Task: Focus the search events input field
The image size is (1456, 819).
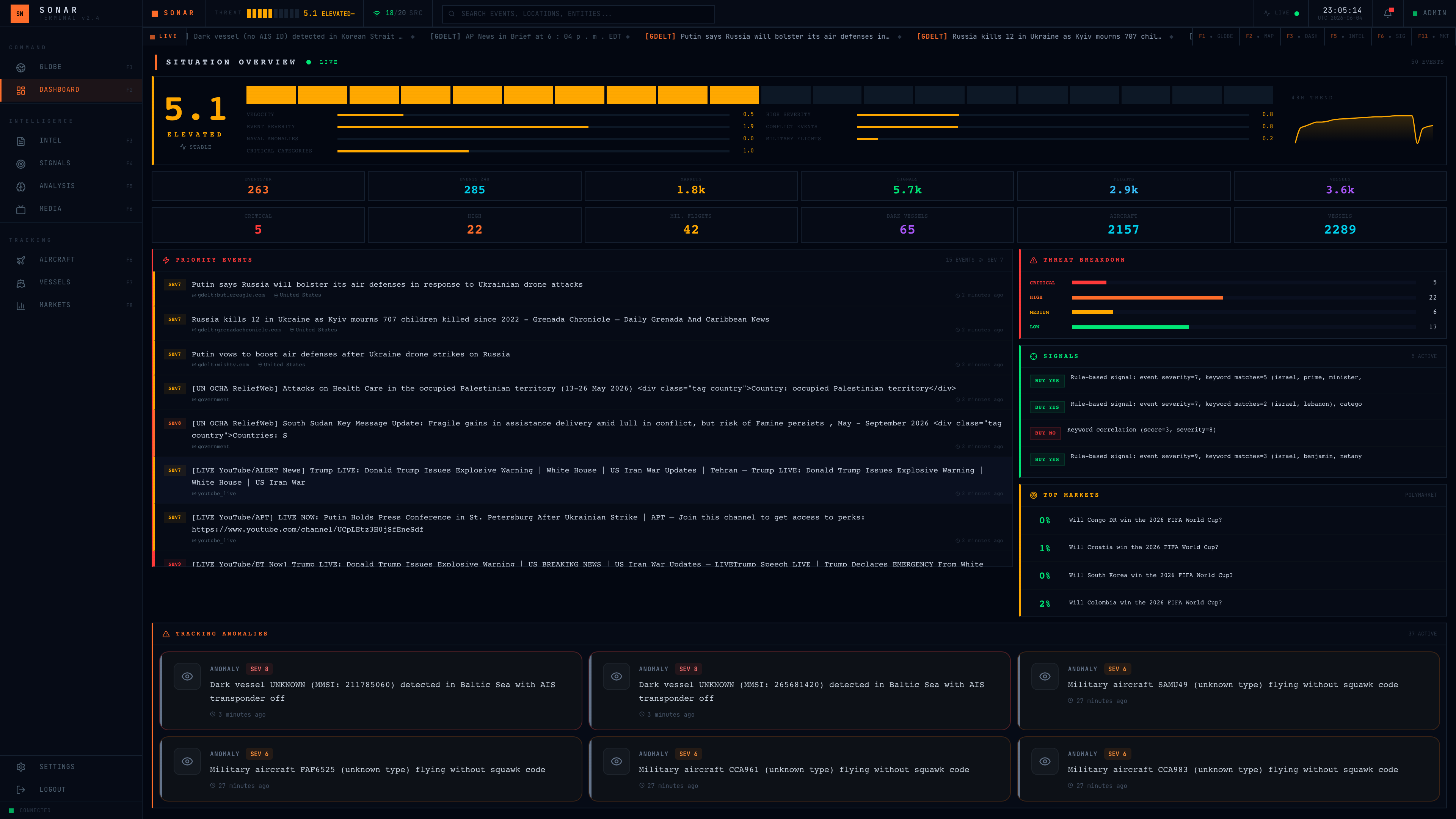Action: pos(578,14)
